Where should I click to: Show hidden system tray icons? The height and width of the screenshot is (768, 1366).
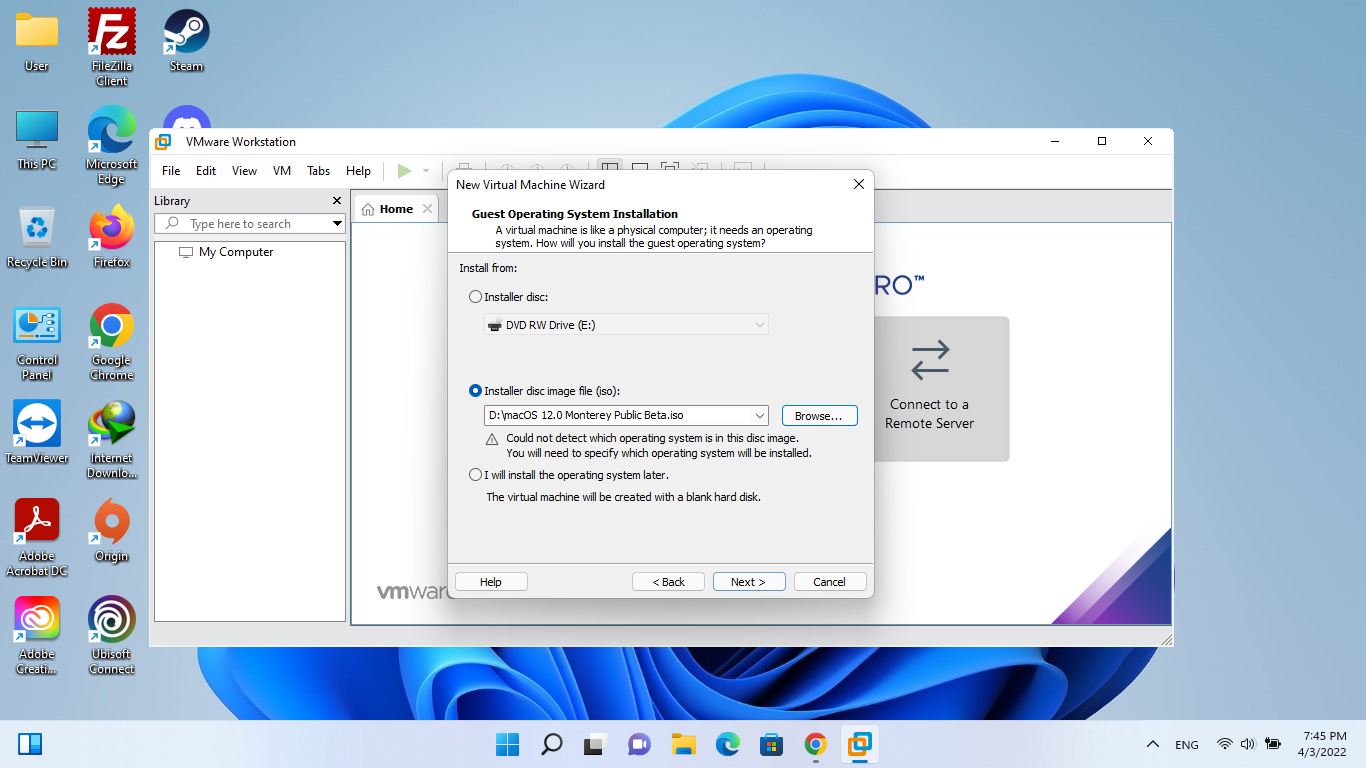coord(1153,744)
